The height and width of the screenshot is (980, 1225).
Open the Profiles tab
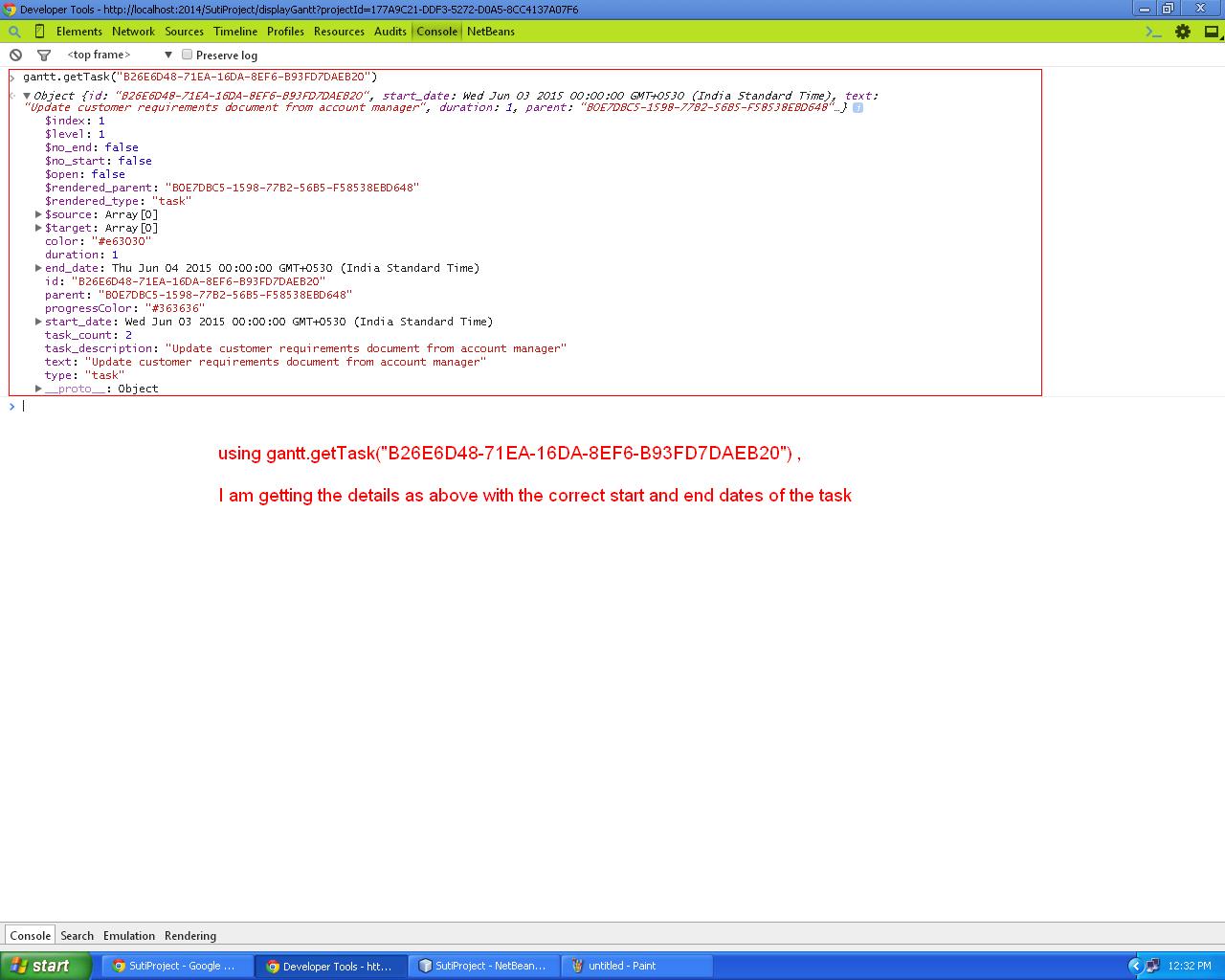tap(285, 32)
